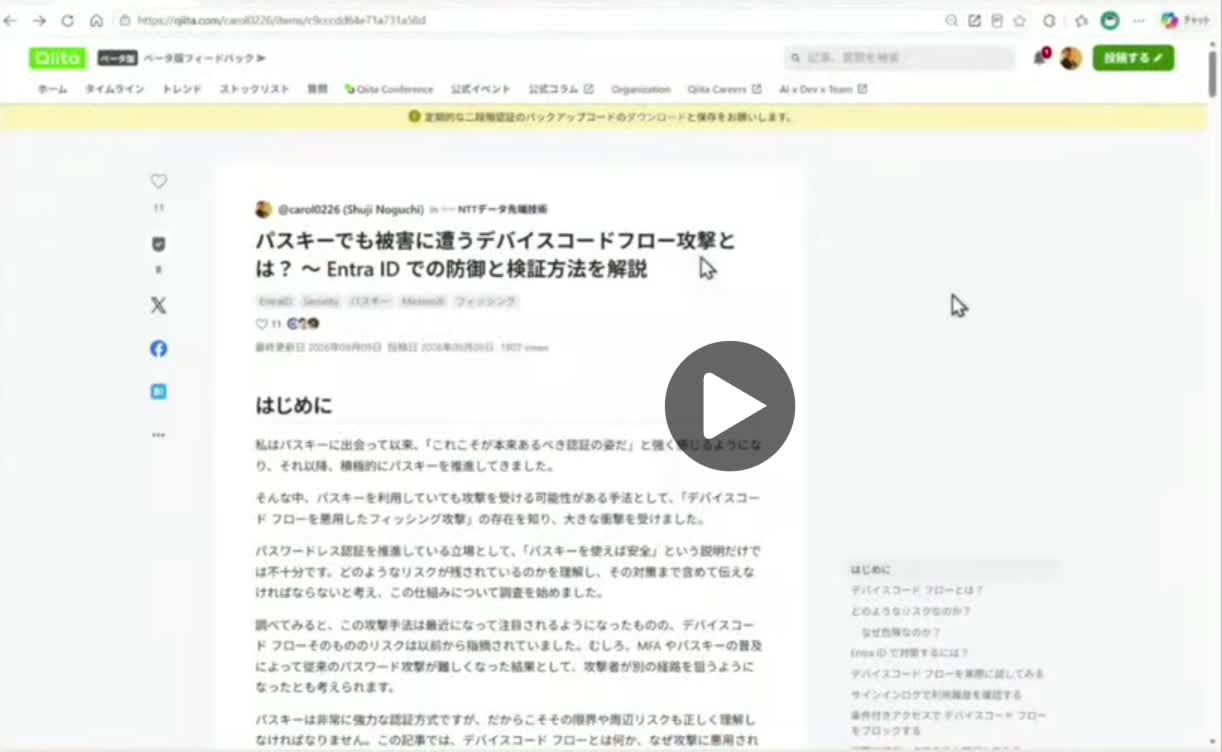This screenshot has width=1222, height=752.
Task: View the liker avatars under the tags
Action: pos(303,324)
